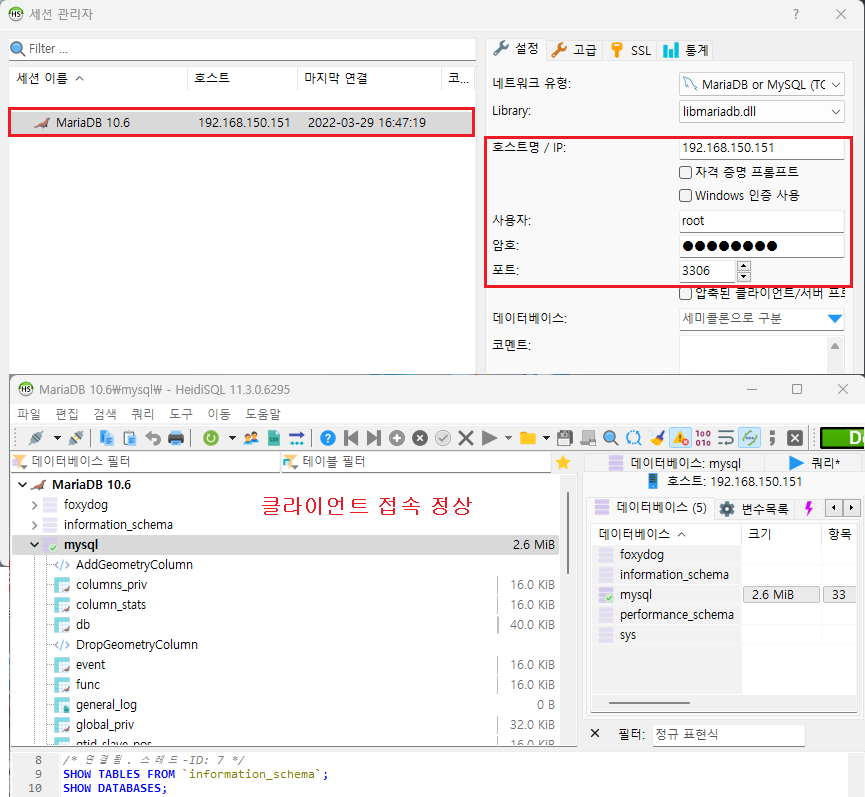The width and height of the screenshot is (865, 797).
Task: Click the cancel editing X icon
Action: [466, 438]
